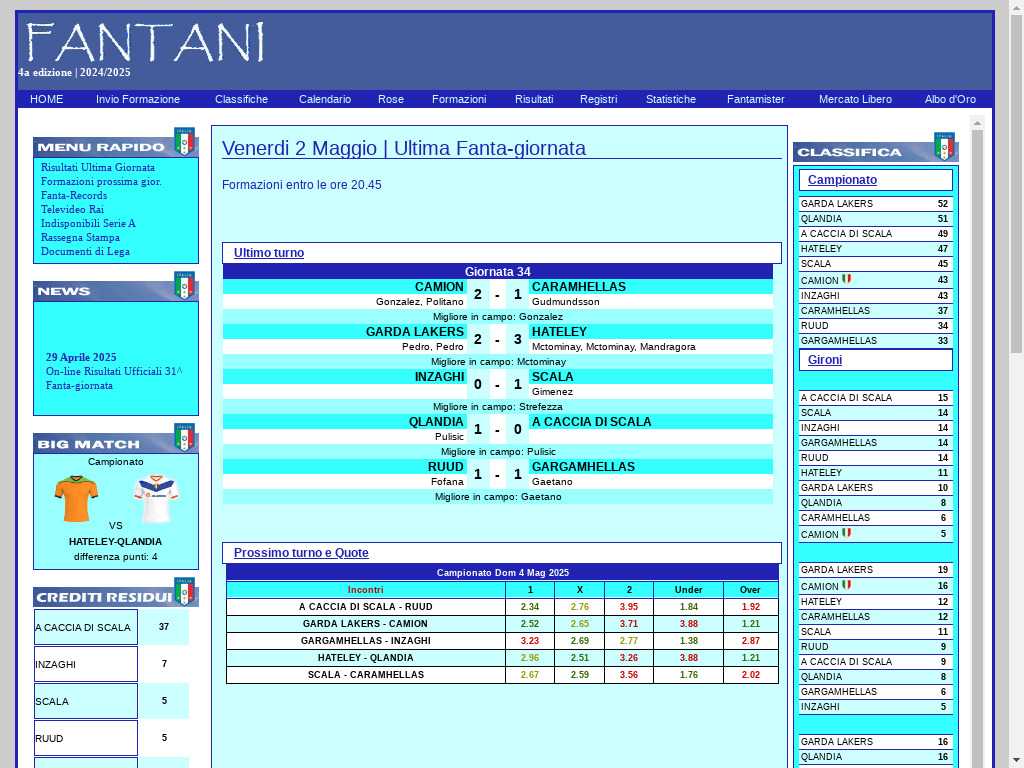Image resolution: width=1024 pixels, height=768 pixels.
Task: Go to the HOME menu item
Action: 46,99
